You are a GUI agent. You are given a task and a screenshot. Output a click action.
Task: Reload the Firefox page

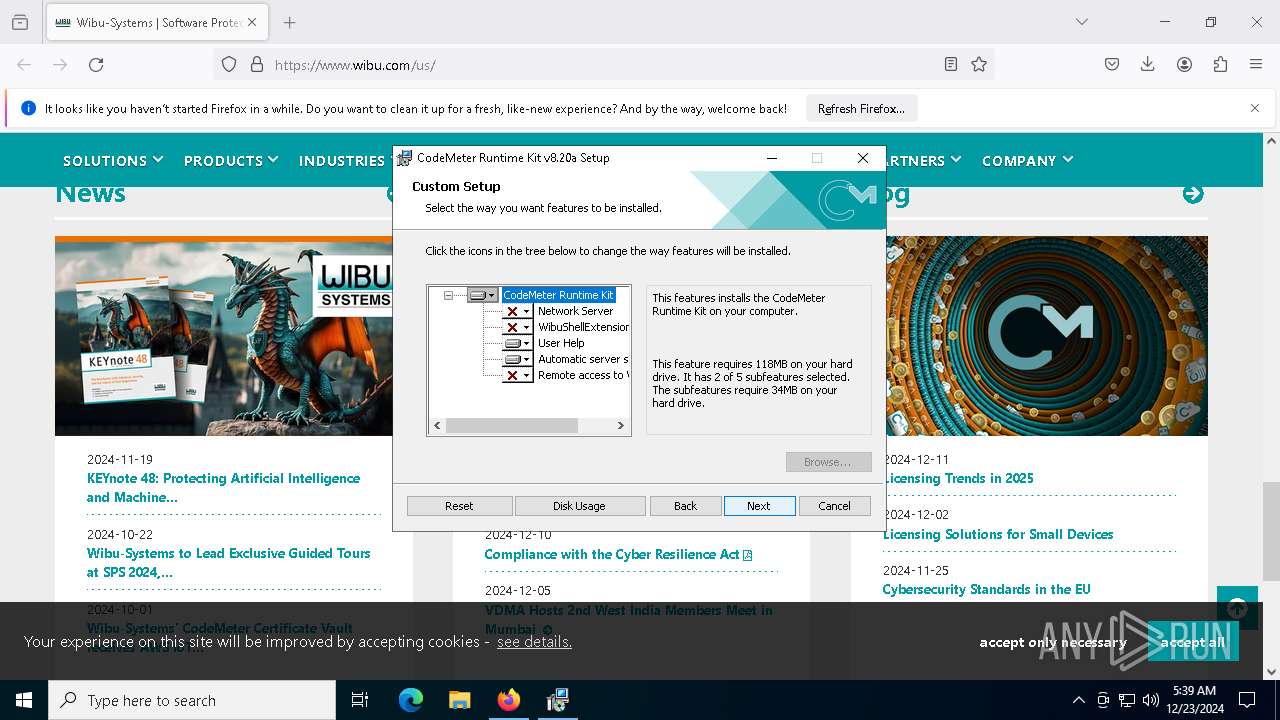[96, 64]
